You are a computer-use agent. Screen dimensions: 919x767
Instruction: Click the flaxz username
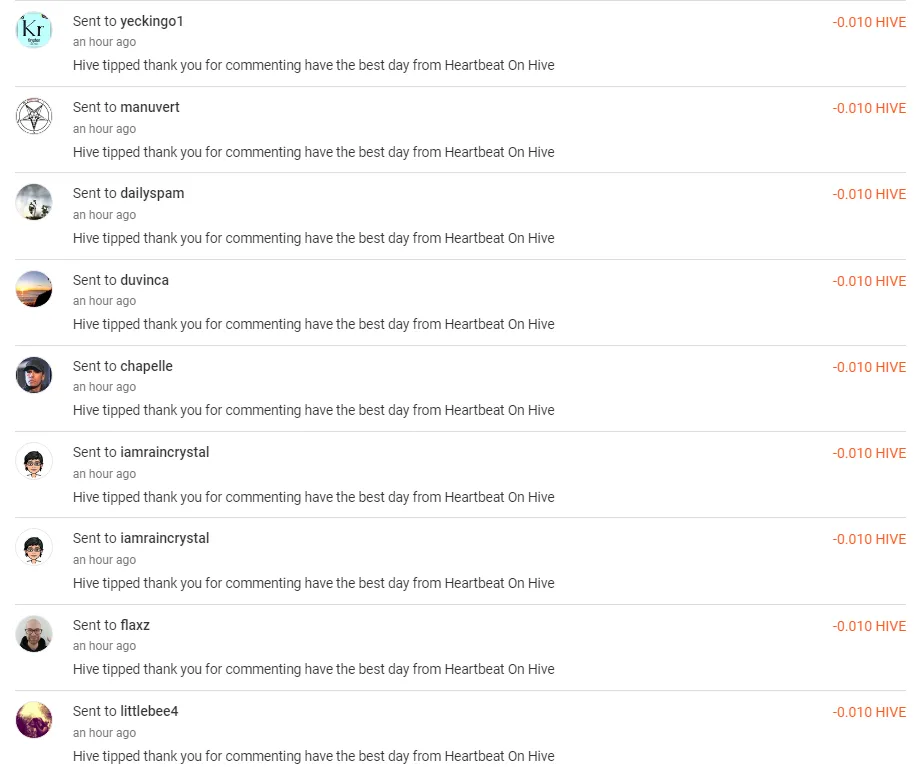click(x=135, y=625)
